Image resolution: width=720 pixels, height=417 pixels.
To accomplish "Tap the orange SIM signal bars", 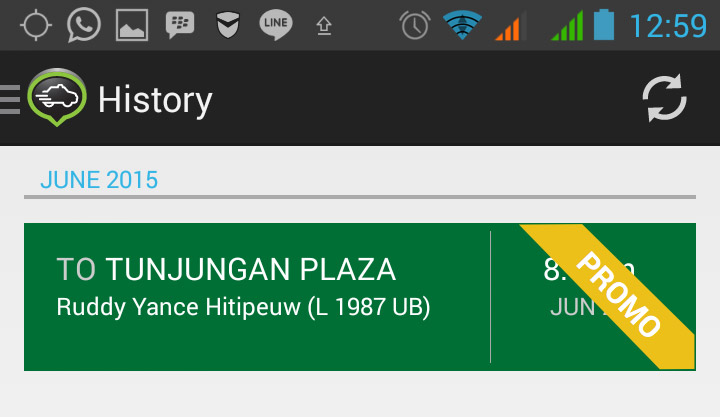I will [510, 26].
